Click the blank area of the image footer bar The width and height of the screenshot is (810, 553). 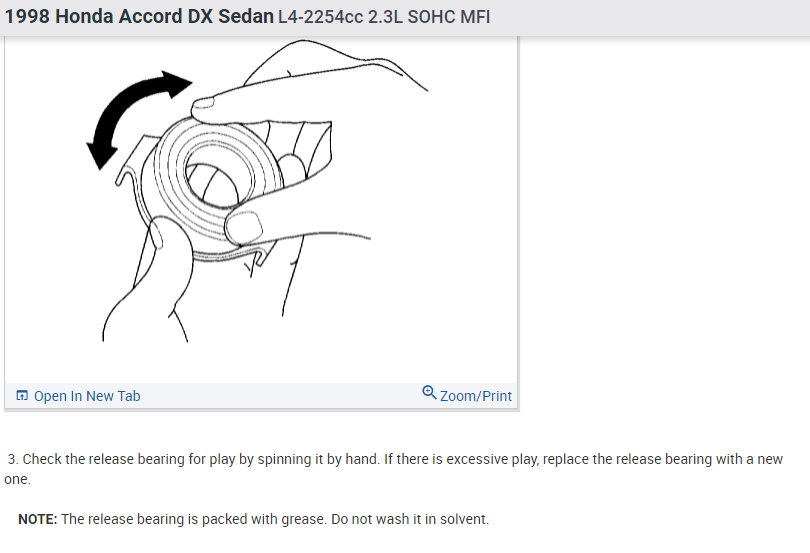pyautogui.click(x=279, y=396)
